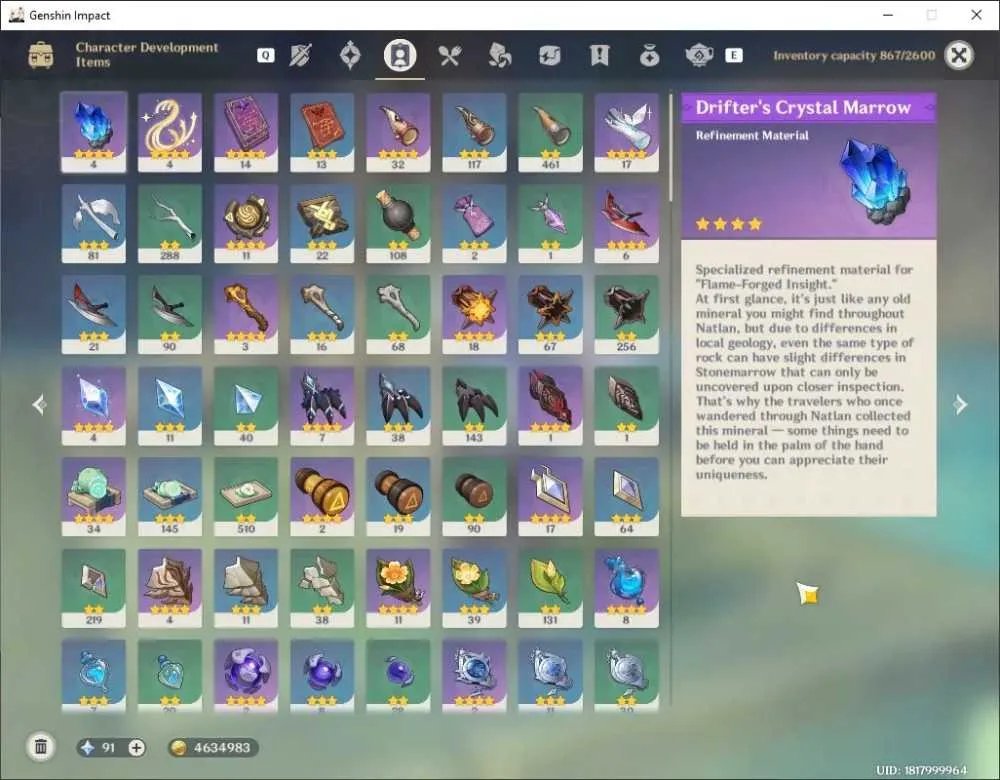Choose the green leaf item with count 131
The height and width of the screenshot is (780, 1000).
point(550,589)
